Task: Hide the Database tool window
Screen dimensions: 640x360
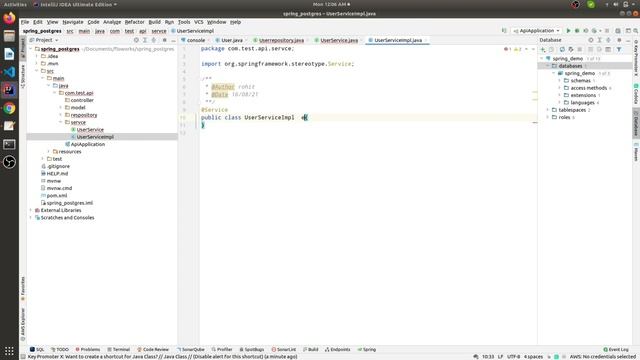Action: pos(628,40)
